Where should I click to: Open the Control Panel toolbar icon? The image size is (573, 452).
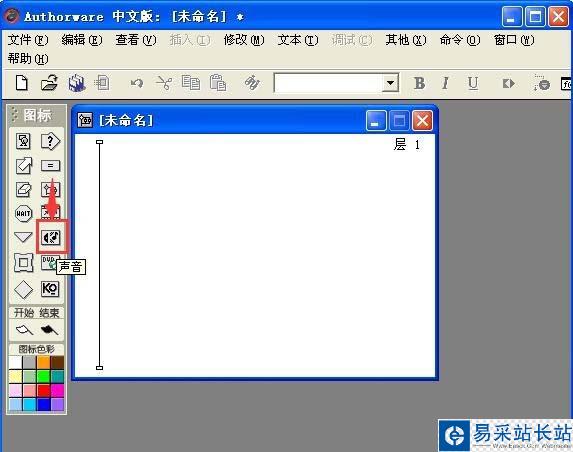pyautogui.click(x=542, y=83)
